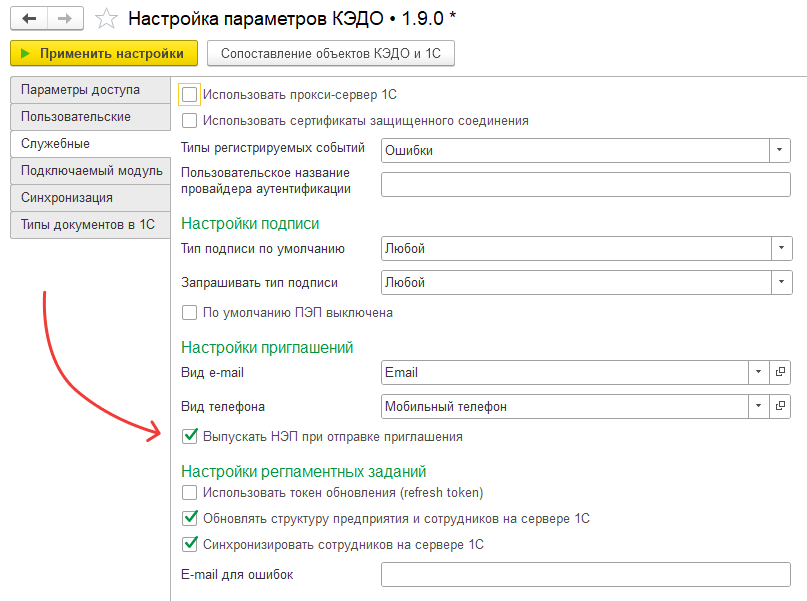Image resolution: width=807 pixels, height=601 pixels.
Task: Click Применить настройки button
Action: [x=104, y=53]
